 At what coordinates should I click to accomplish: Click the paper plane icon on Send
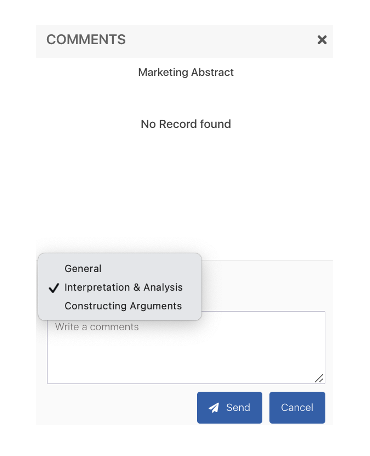(214, 407)
